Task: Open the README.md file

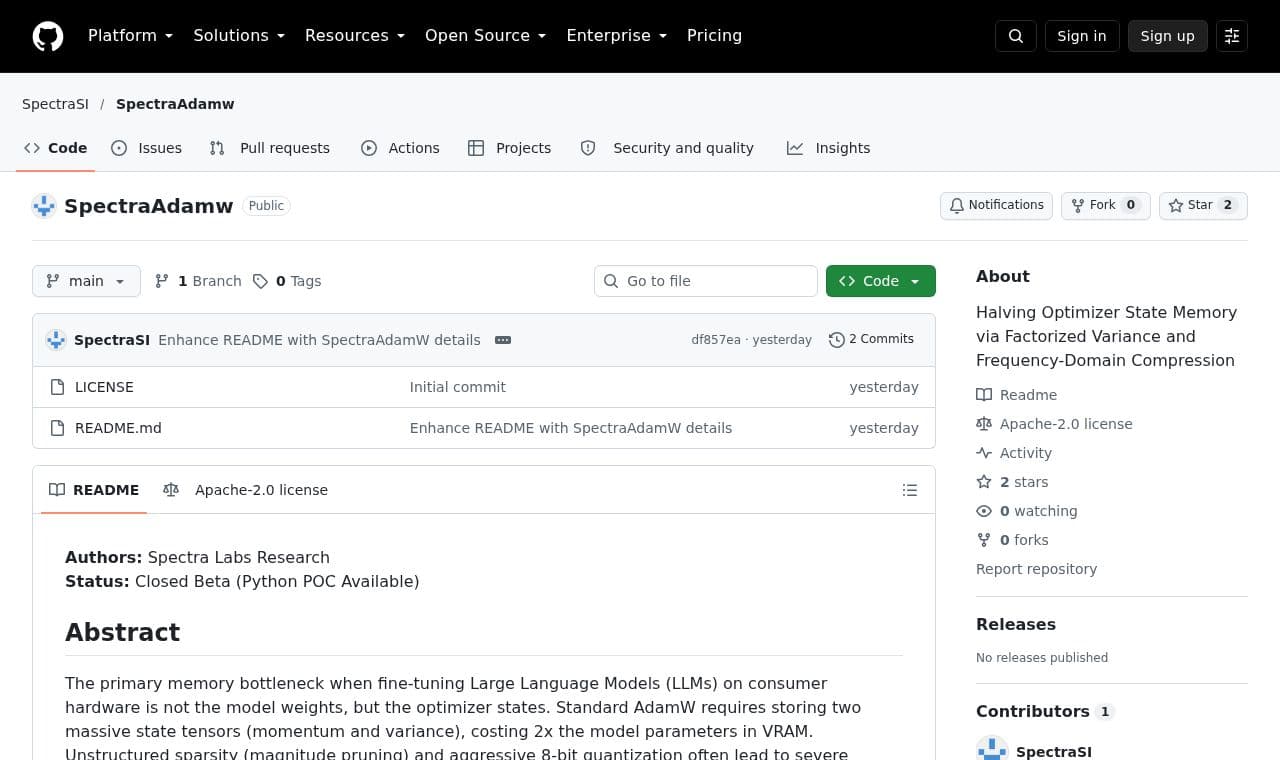Action: (118, 428)
